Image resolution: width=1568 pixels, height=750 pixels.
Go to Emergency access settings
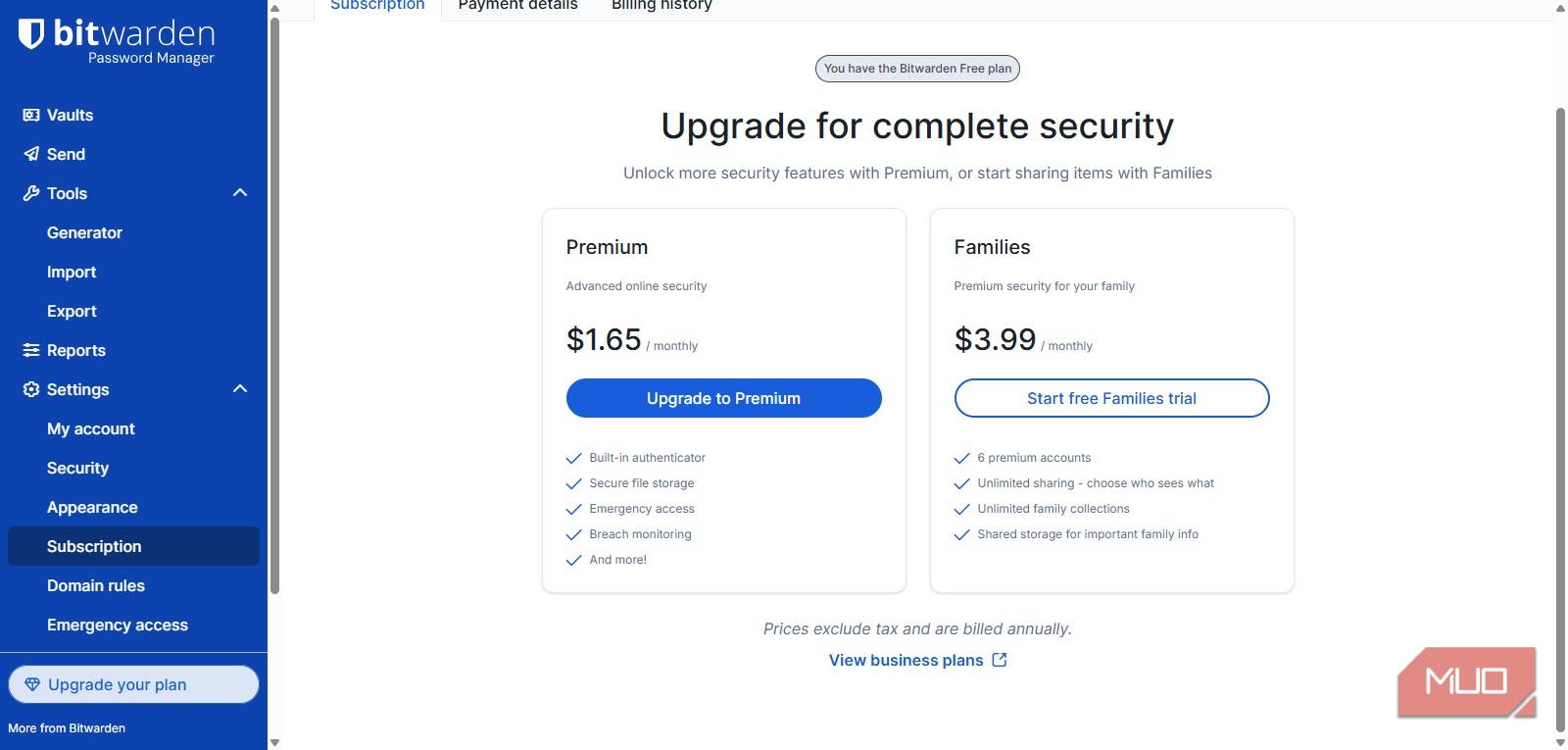pyautogui.click(x=118, y=625)
